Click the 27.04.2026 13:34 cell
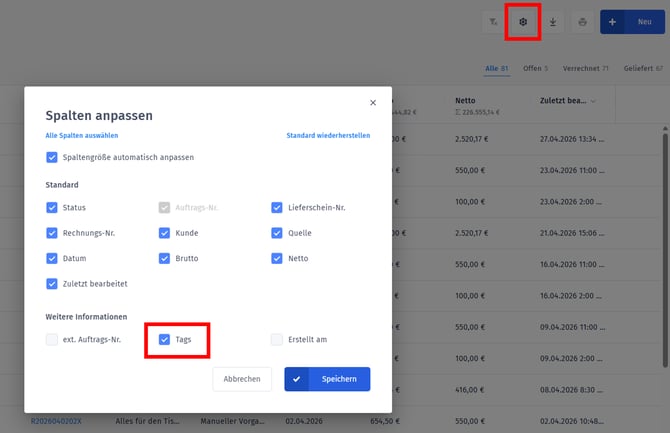 (x=572, y=139)
